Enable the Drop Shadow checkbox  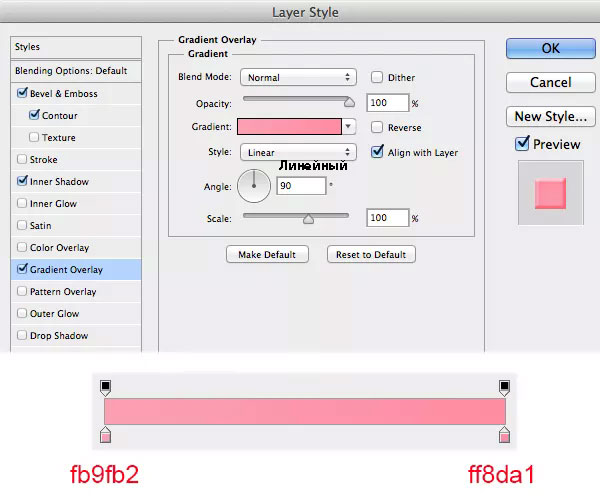point(22,335)
